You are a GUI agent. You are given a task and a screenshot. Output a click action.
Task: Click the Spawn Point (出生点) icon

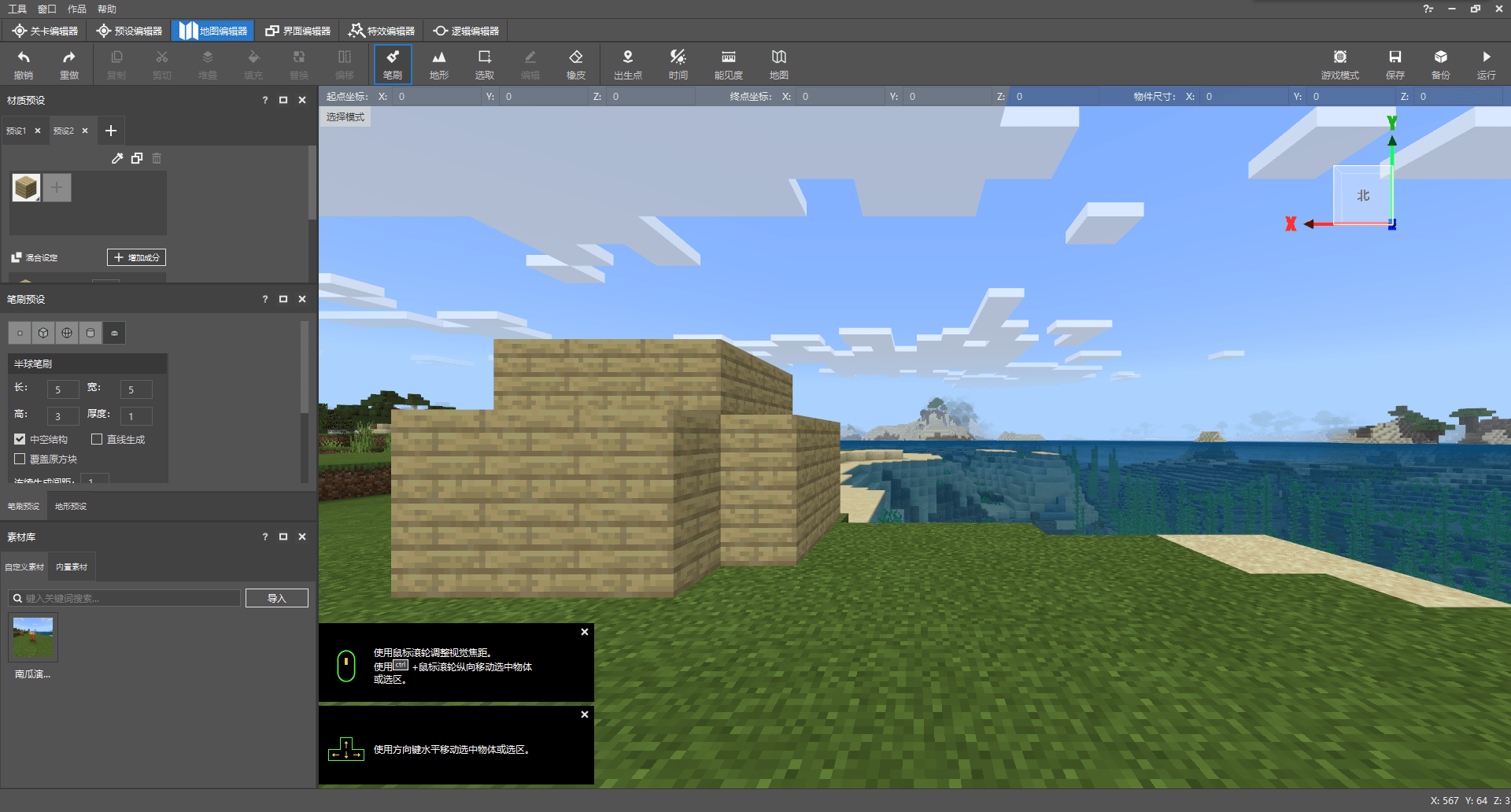628,64
